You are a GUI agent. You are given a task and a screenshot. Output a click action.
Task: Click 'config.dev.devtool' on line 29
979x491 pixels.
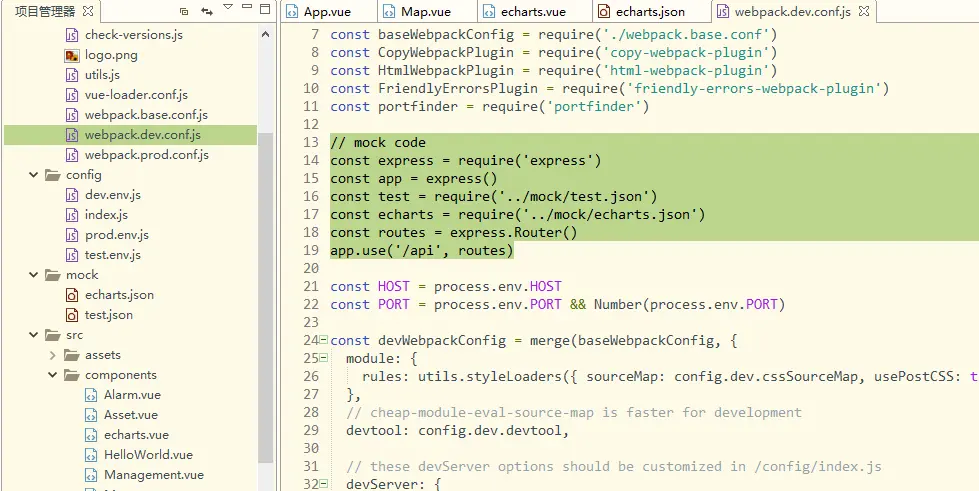tap(490, 430)
